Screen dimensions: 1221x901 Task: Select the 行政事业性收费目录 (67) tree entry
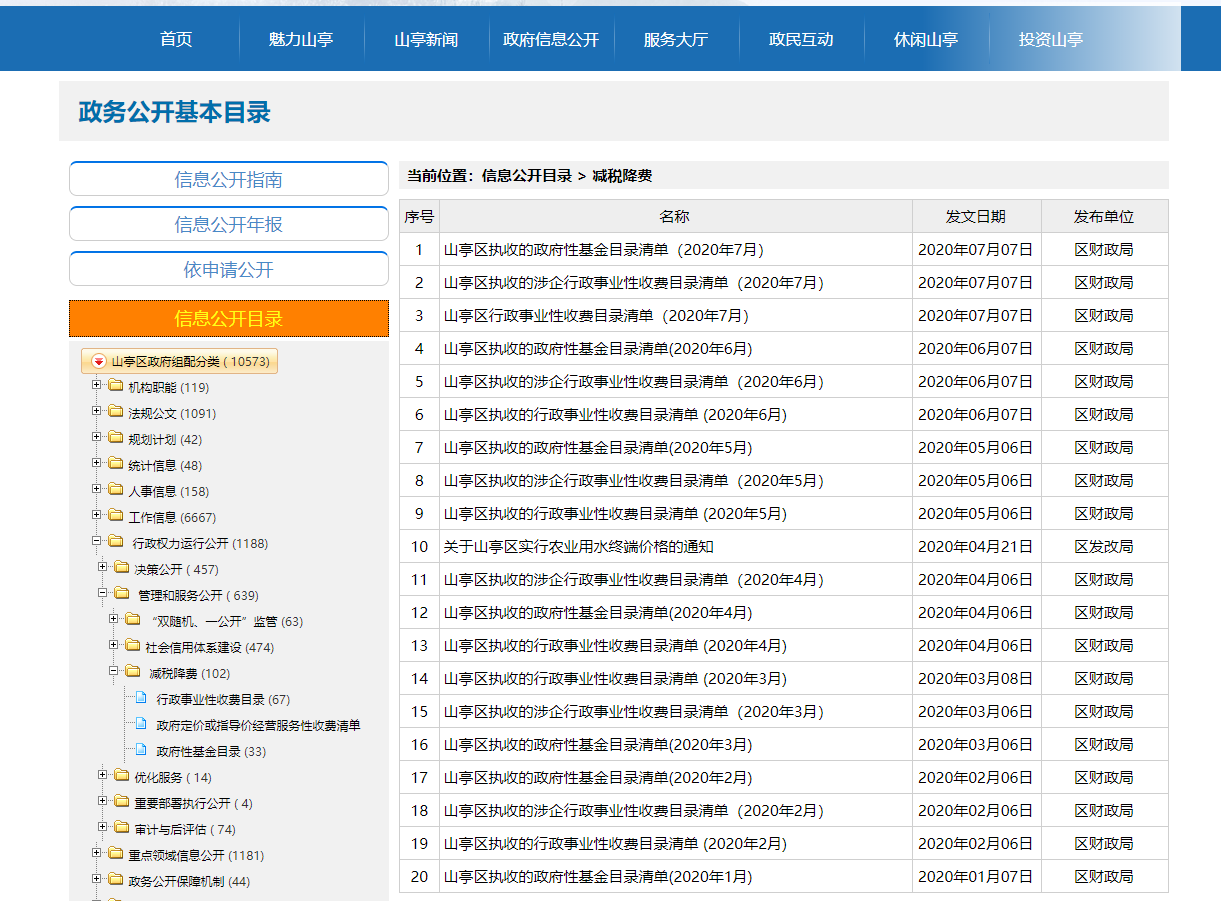click(x=223, y=699)
